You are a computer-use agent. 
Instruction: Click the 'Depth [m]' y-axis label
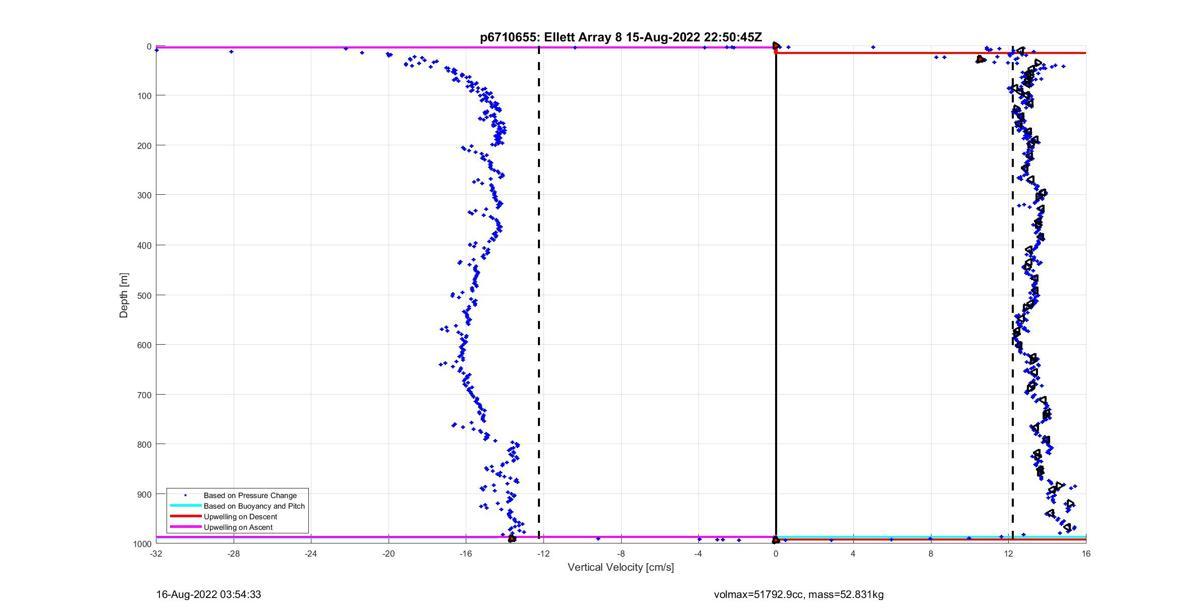[x=124, y=295]
